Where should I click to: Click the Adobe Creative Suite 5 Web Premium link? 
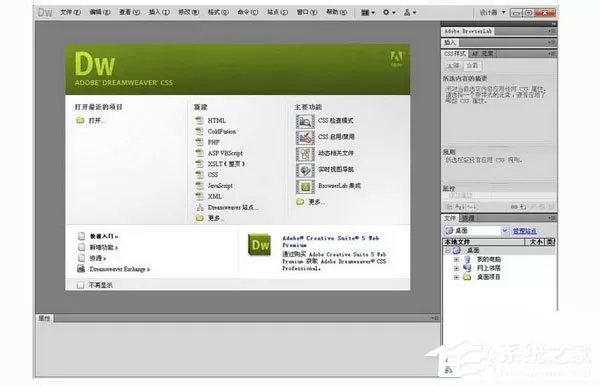tap(331, 241)
